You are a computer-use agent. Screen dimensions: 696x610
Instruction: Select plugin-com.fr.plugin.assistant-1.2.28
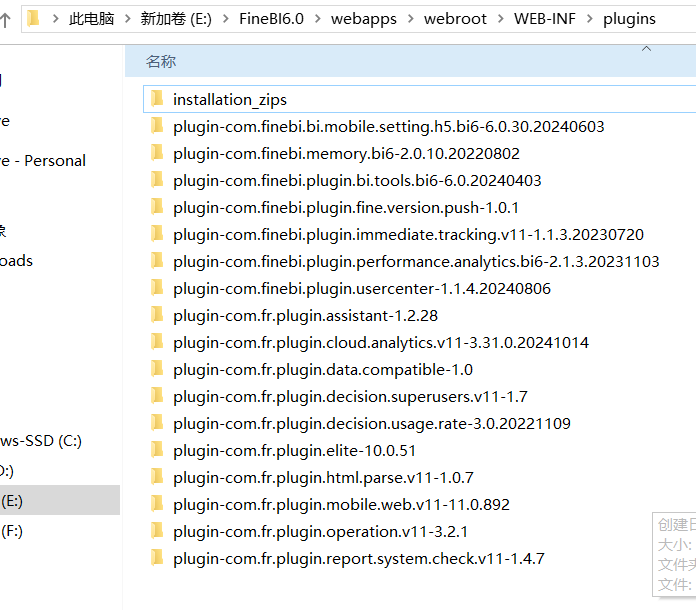pyautogui.click(x=305, y=316)
